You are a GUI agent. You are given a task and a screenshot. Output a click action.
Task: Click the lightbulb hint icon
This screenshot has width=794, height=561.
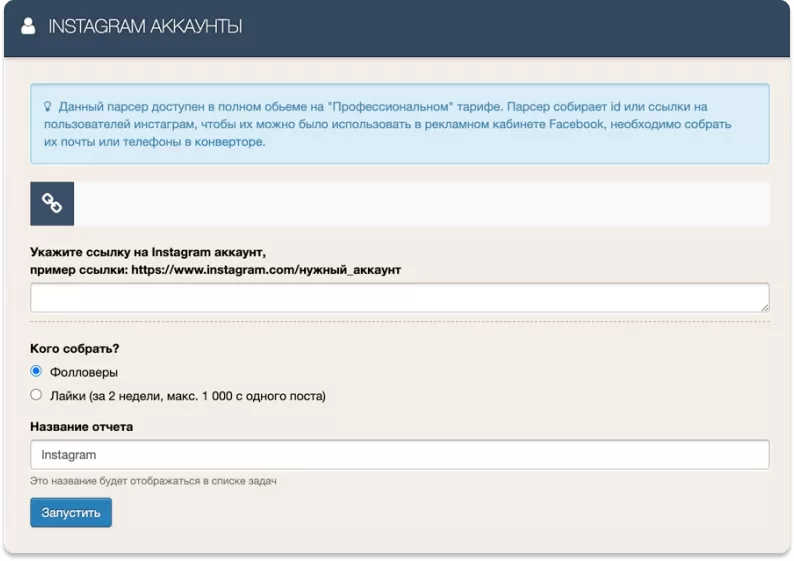(x=48, y=106)
